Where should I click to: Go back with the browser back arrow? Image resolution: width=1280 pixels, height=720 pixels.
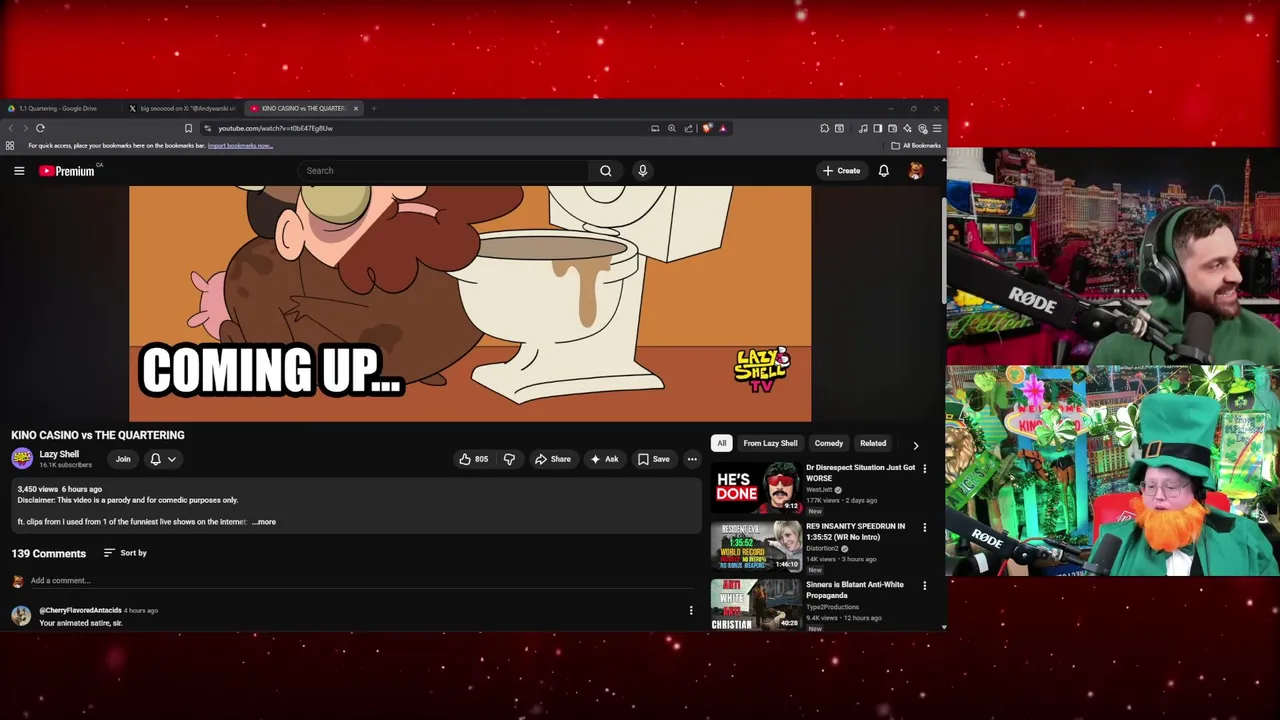tap(11, 128)
